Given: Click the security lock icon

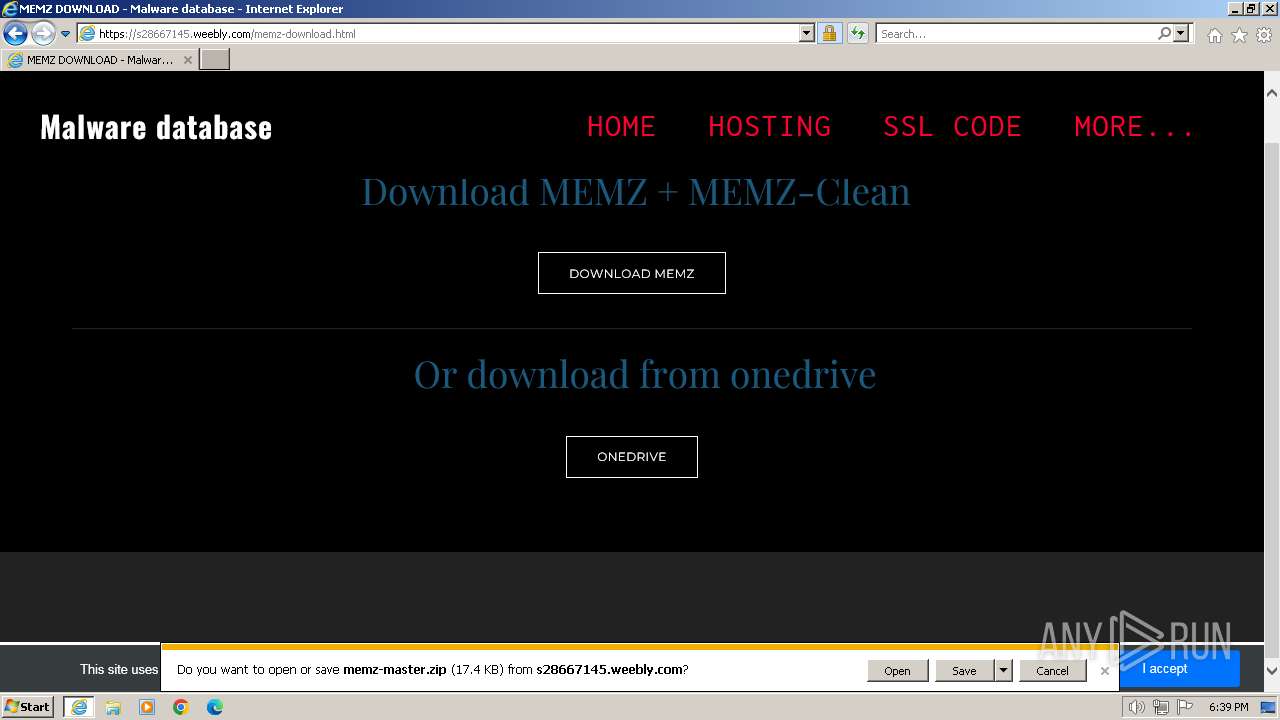Looking at the screenshot, I should 829,33.
